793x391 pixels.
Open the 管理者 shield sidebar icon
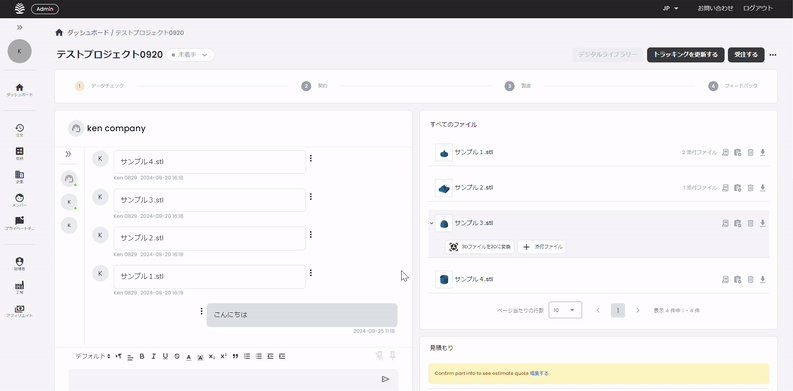19,264
